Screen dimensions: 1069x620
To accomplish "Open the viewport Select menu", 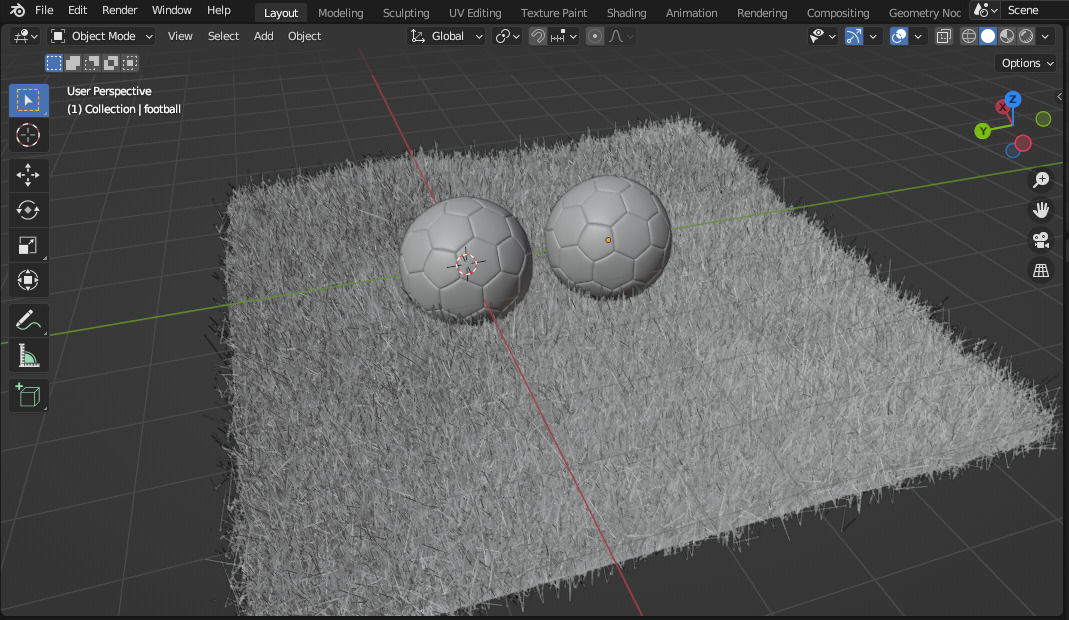I will tap(223, 36).
